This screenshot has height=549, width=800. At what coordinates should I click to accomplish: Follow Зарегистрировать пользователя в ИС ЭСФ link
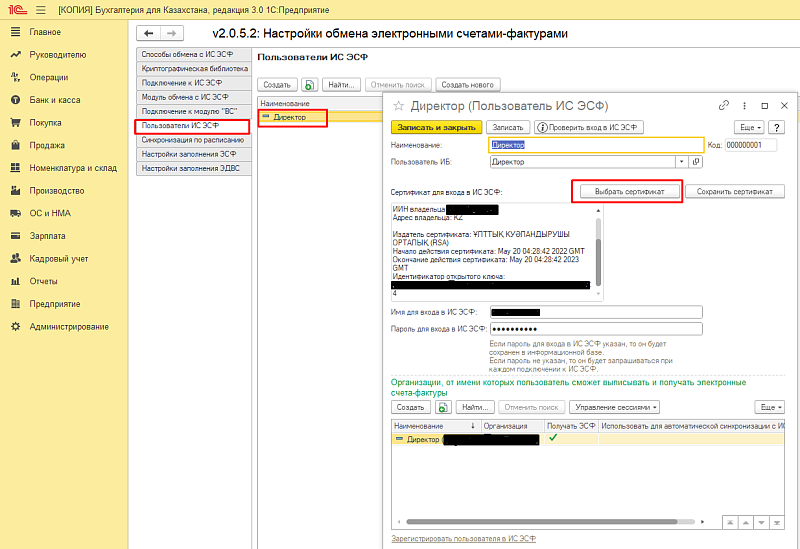[x=464, y=538]
